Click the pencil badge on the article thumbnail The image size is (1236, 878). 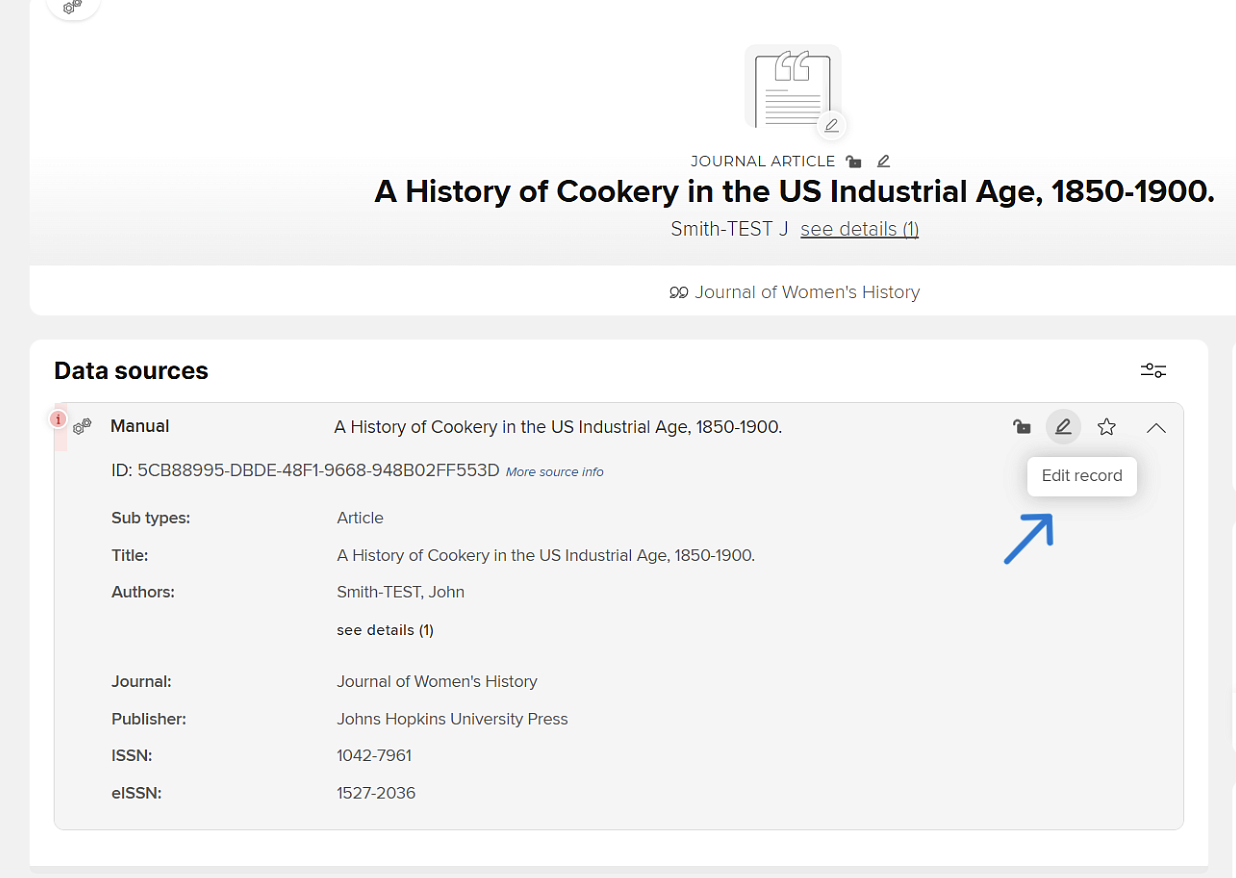point(831,126)
